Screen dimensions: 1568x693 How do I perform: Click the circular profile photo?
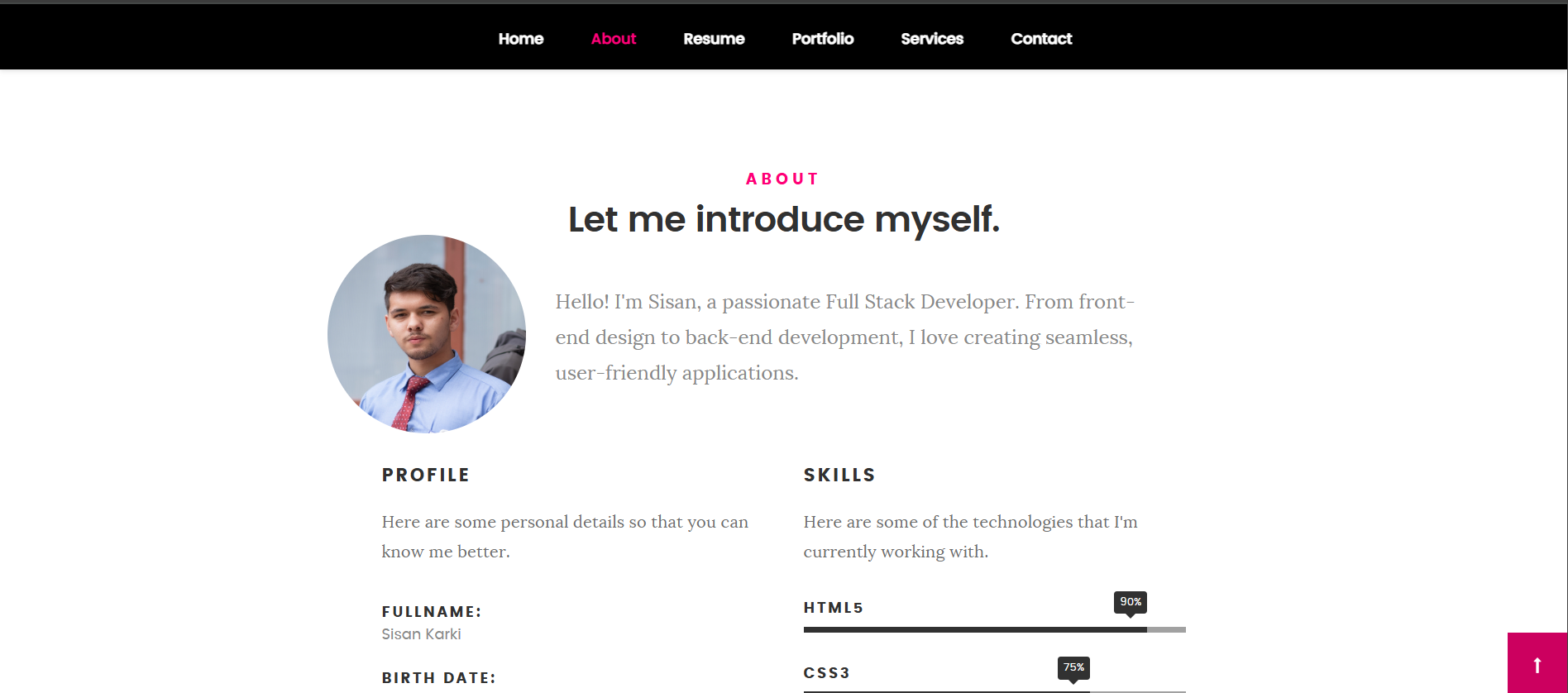click(427, 334)
